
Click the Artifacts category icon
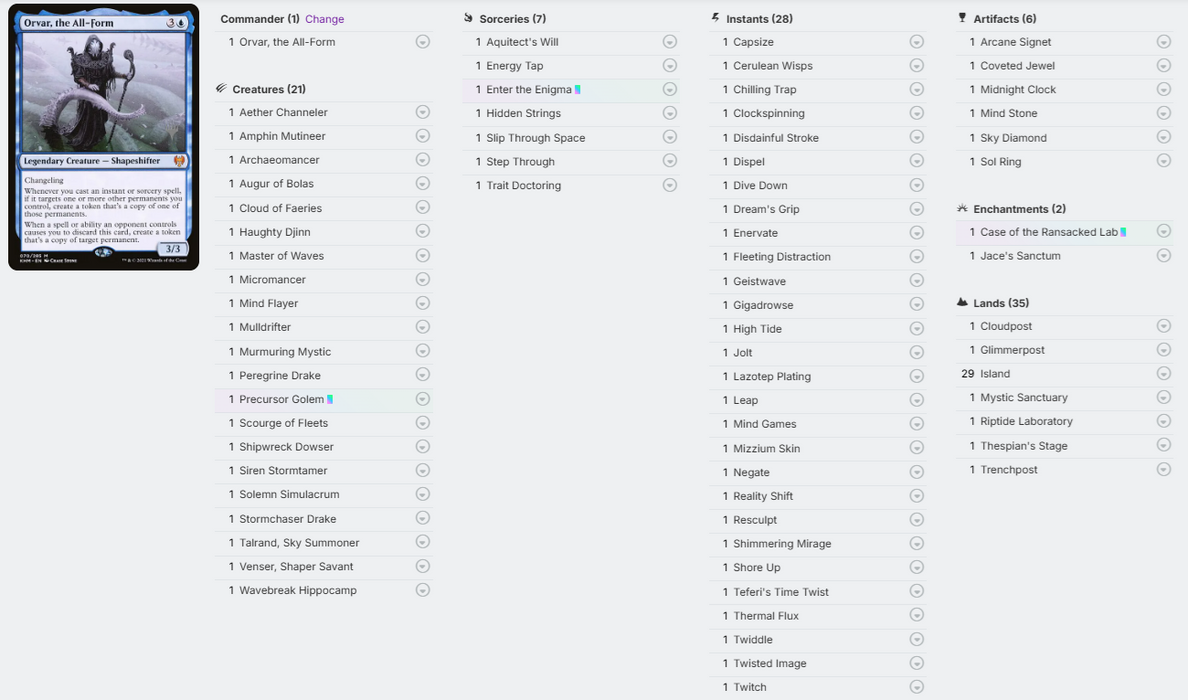coord(962,17)
